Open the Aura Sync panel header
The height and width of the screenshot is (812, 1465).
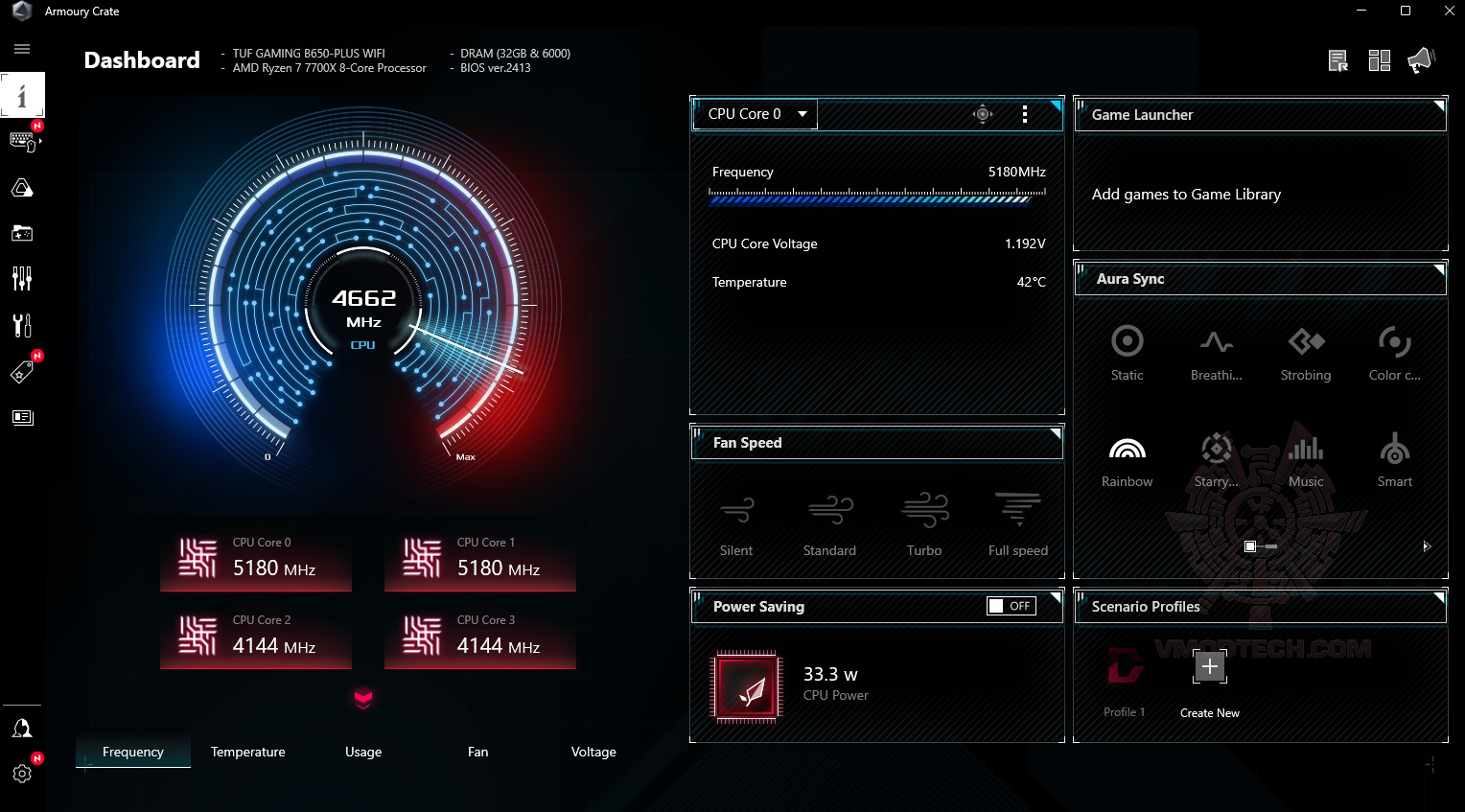pos(1260,278)
